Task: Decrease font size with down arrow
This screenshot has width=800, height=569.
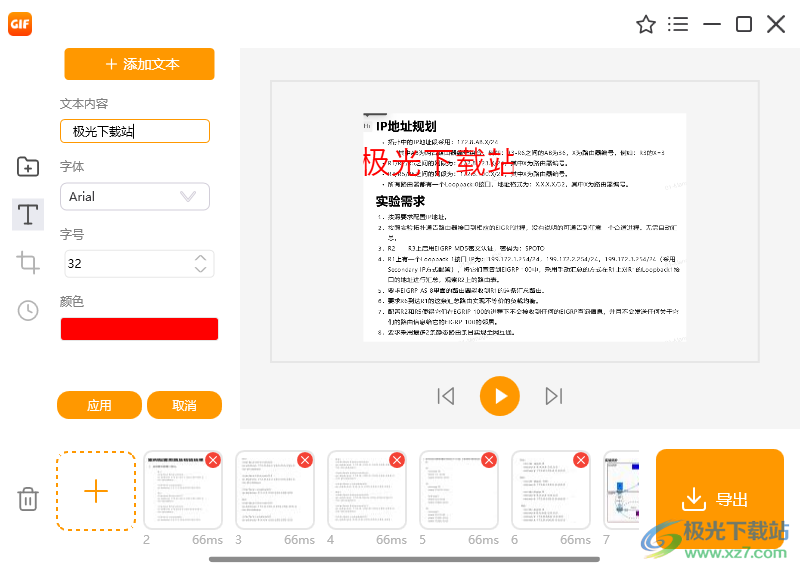Action: tap(201, 269)
